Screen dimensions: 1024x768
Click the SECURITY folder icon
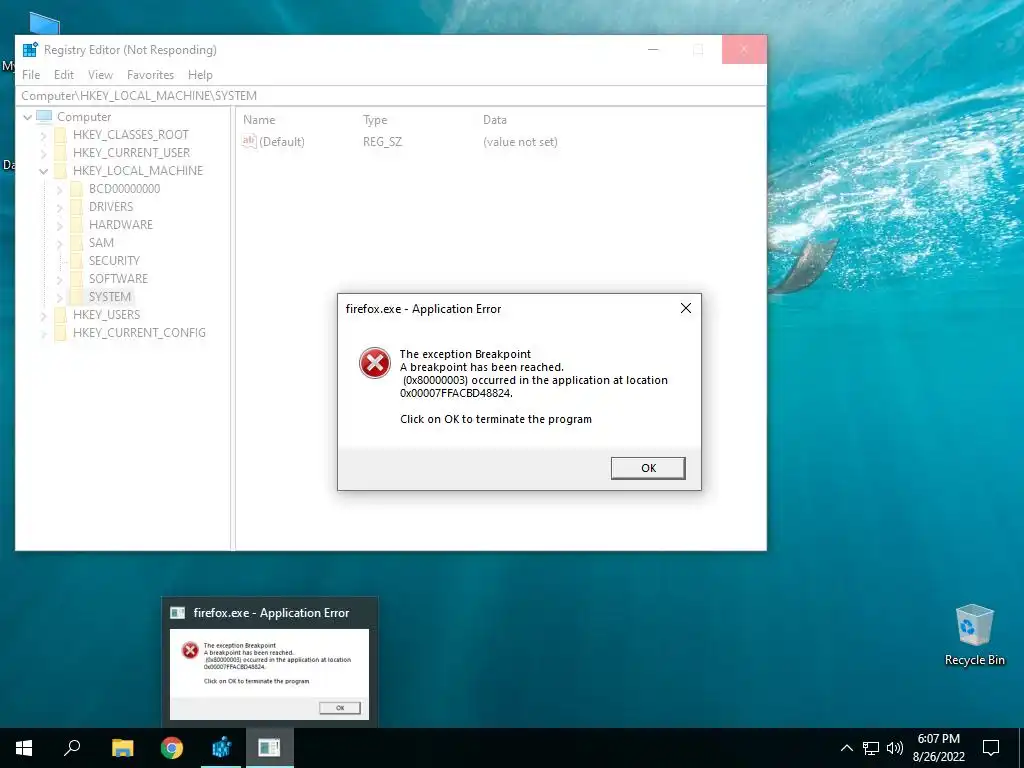[76, 261]
